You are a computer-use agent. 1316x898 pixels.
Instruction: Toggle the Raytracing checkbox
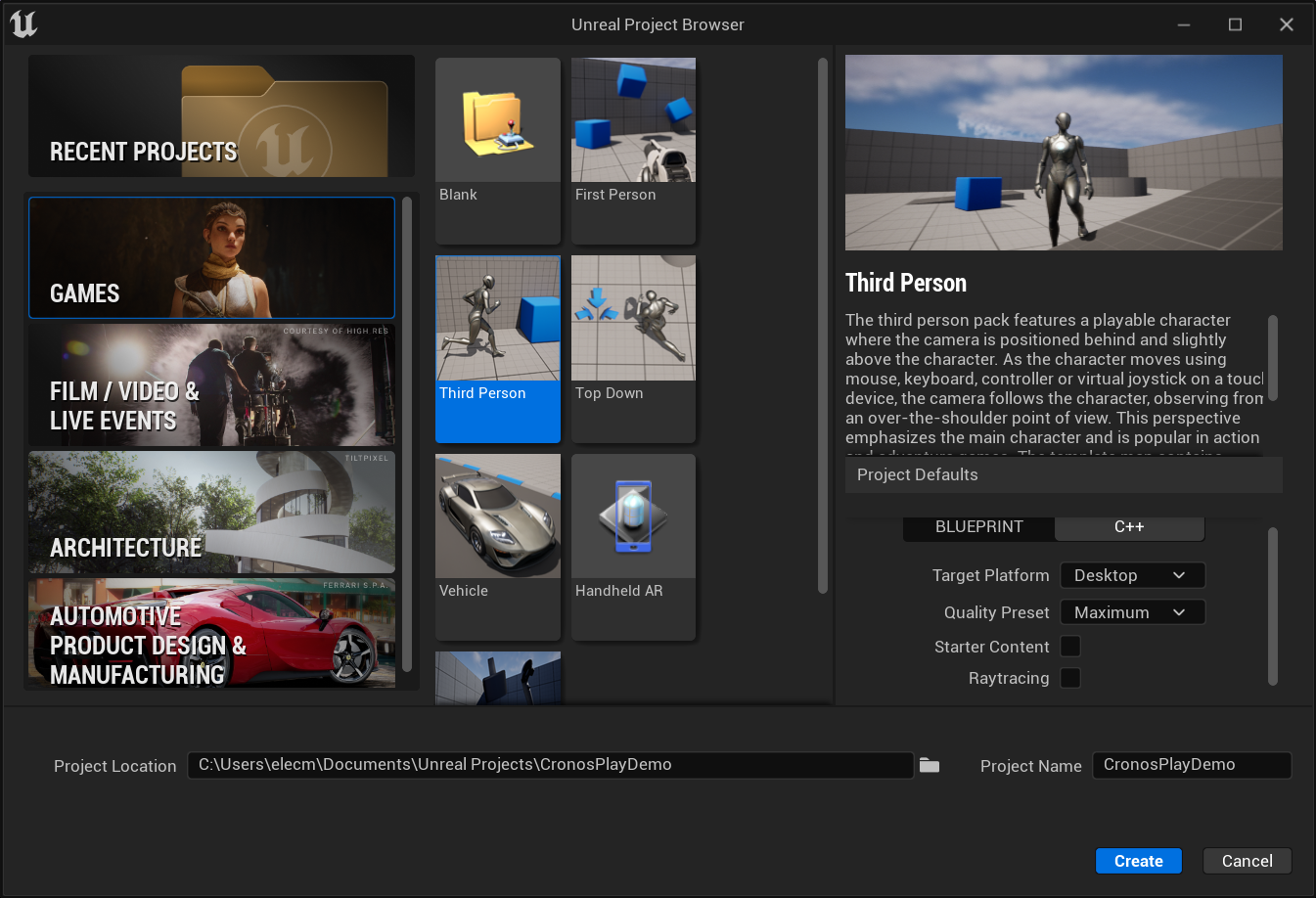[1070, 678]
